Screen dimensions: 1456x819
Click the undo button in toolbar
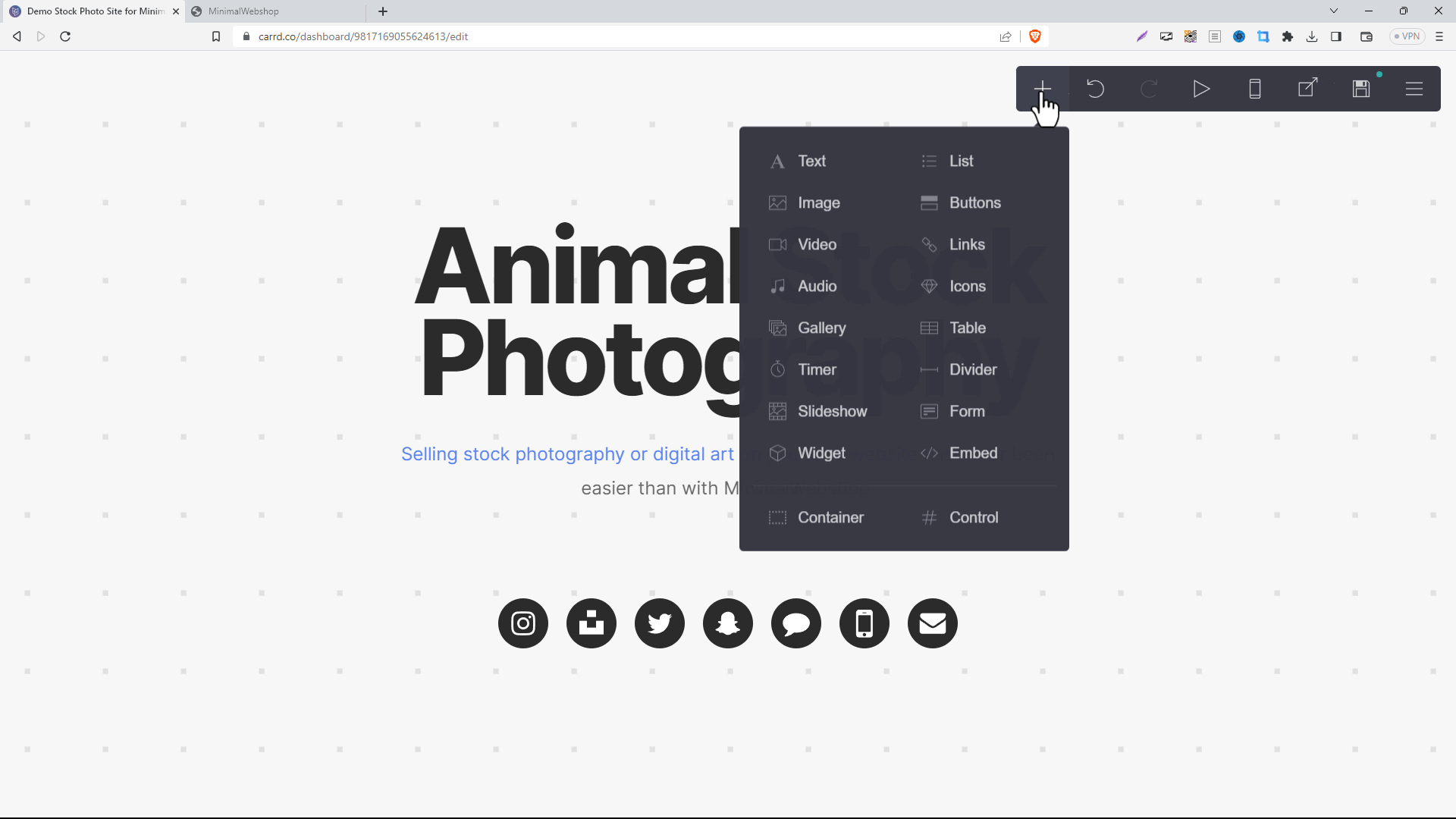pyautogui.click(x=1096, y=88)
